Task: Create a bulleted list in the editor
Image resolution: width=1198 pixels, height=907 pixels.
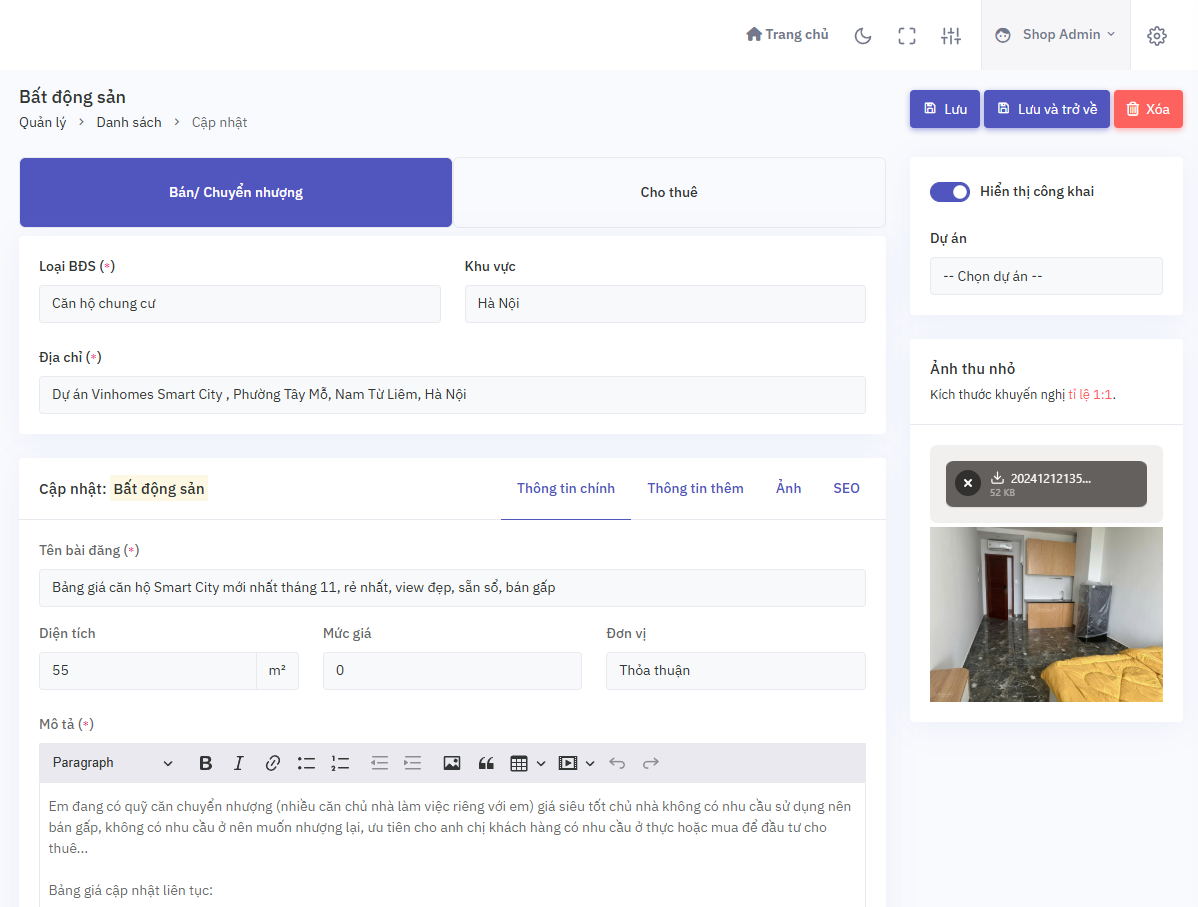Action: 306,763
